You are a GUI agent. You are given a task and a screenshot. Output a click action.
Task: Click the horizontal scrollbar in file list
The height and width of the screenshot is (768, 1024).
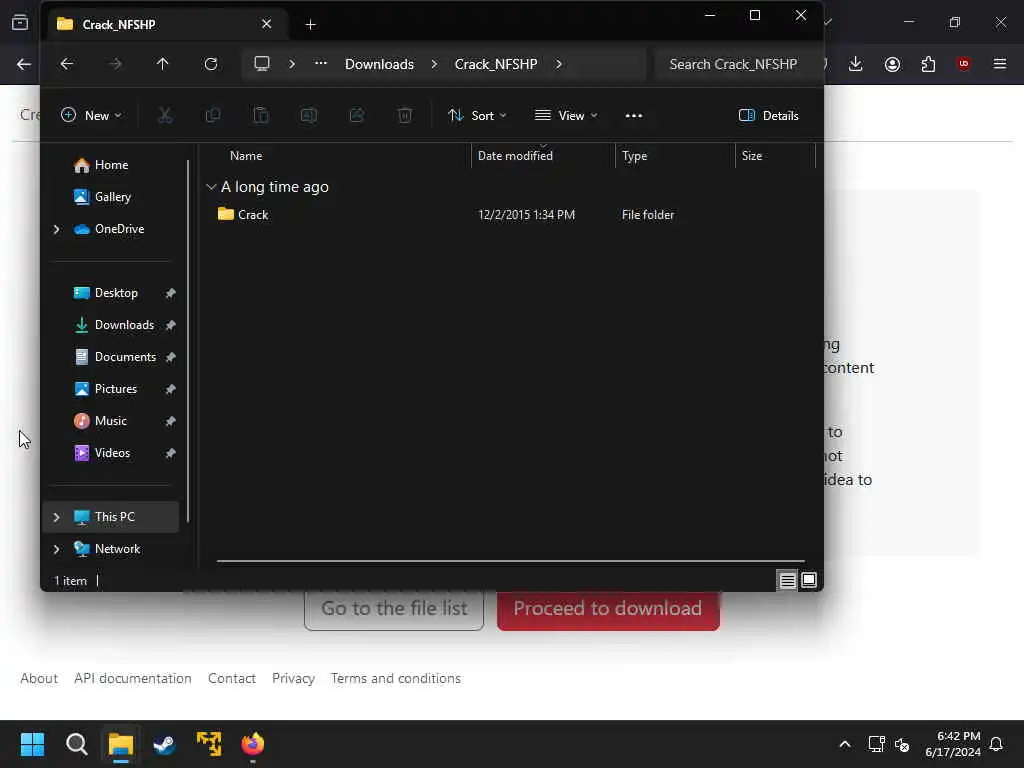pyautogui.click(x=511, y=560)
